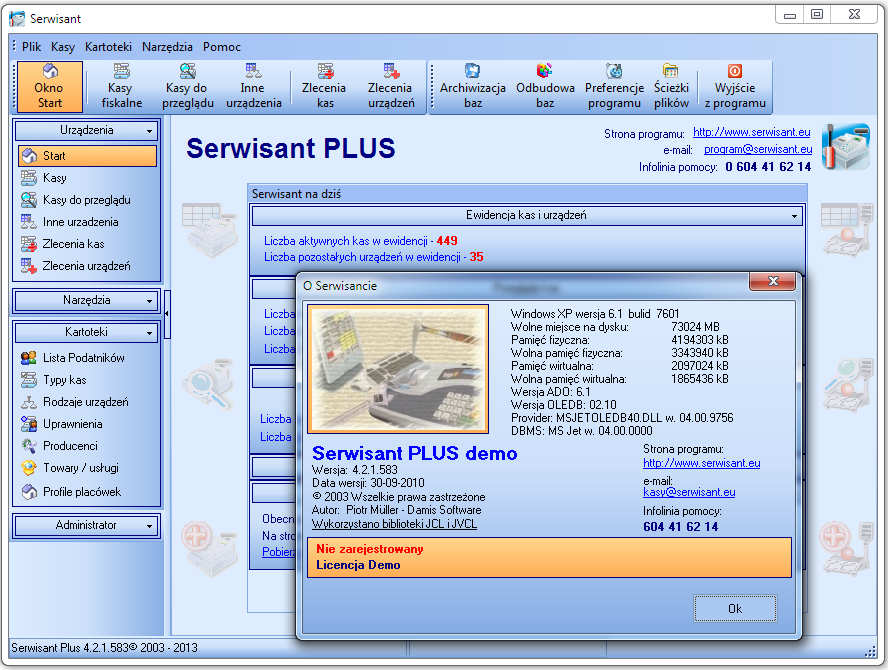Open Wykorzystano biblioteki JCL i JVCL link
Image resolution: width=888 pixels, height=670 pixels.
(394, 524)
